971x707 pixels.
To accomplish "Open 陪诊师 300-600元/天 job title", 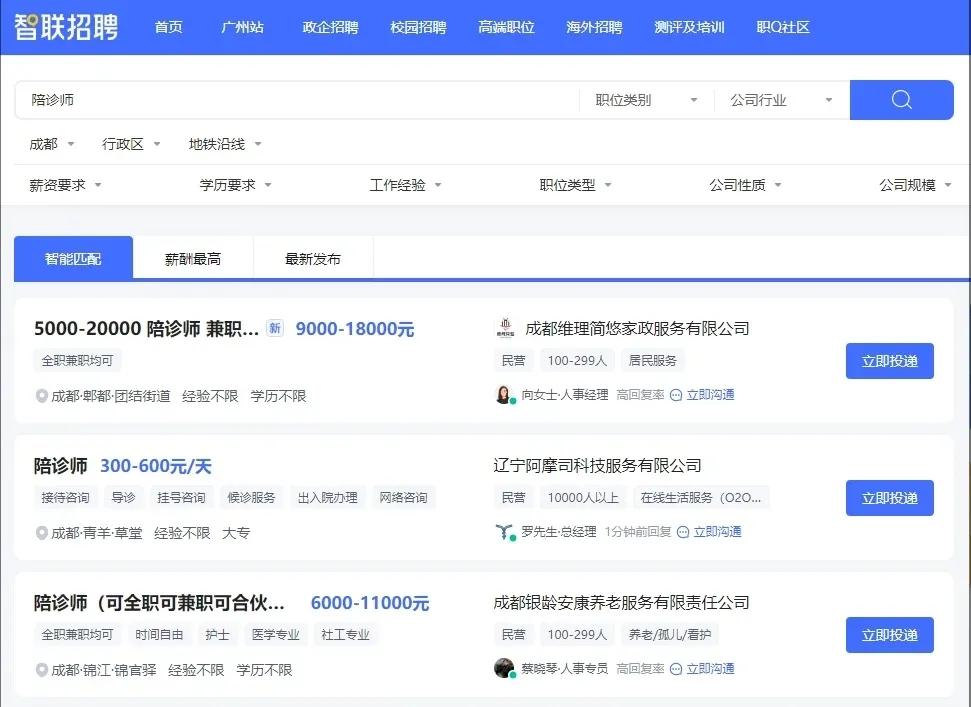I will 60,466.
